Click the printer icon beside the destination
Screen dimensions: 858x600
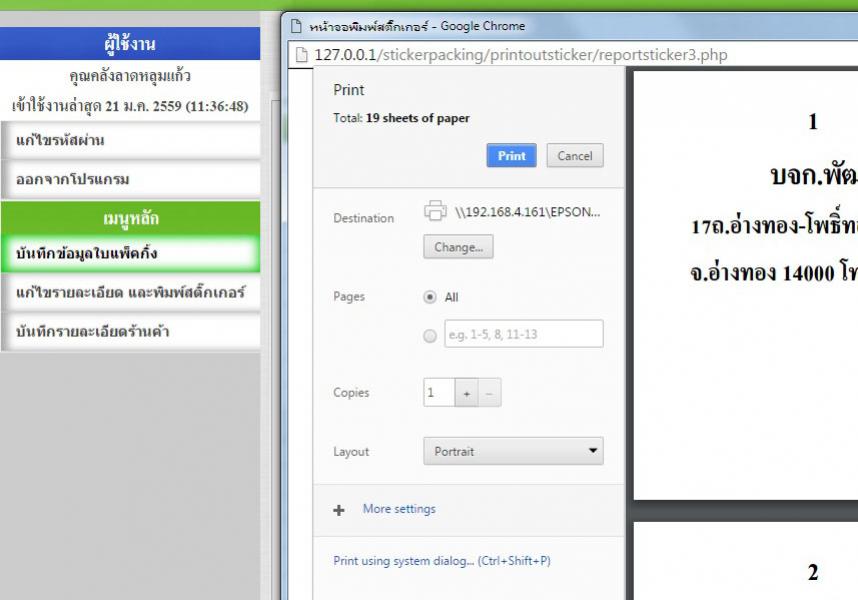[x=436, y=211]
